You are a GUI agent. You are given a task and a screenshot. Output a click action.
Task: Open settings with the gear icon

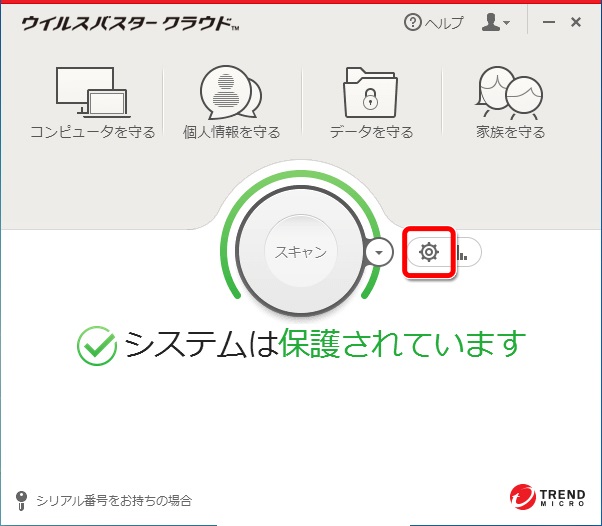429,252
